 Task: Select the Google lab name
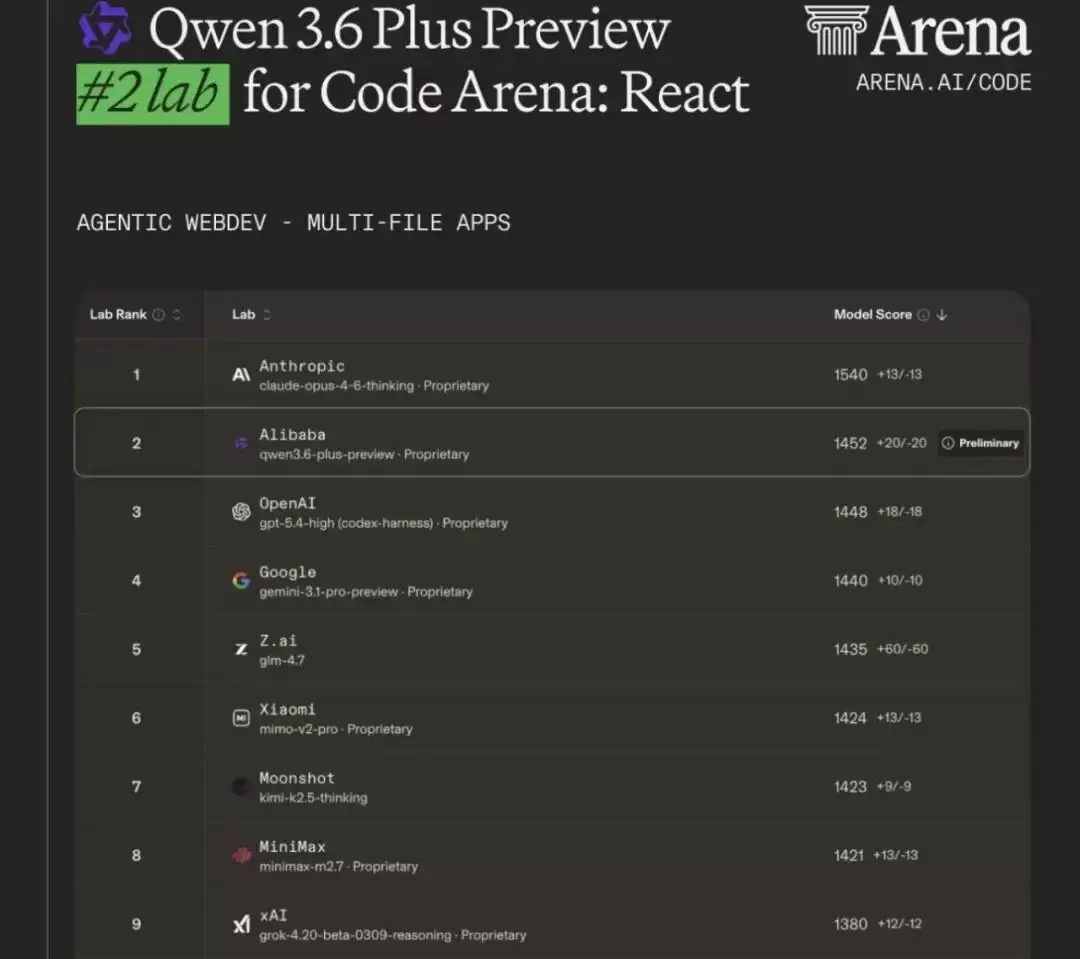pyautogui.click(x=287, y=573)
